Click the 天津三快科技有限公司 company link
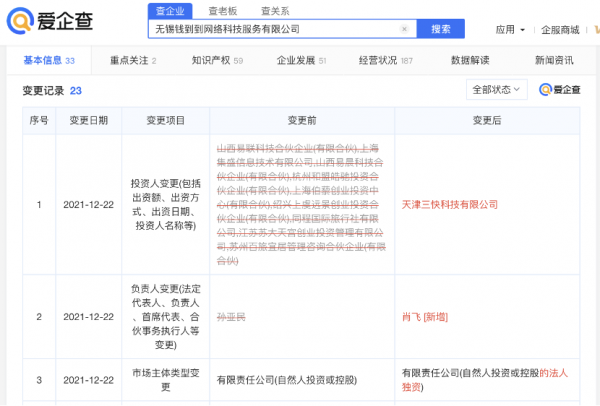Viewport: 600px width, 406px height. point(449,204)
